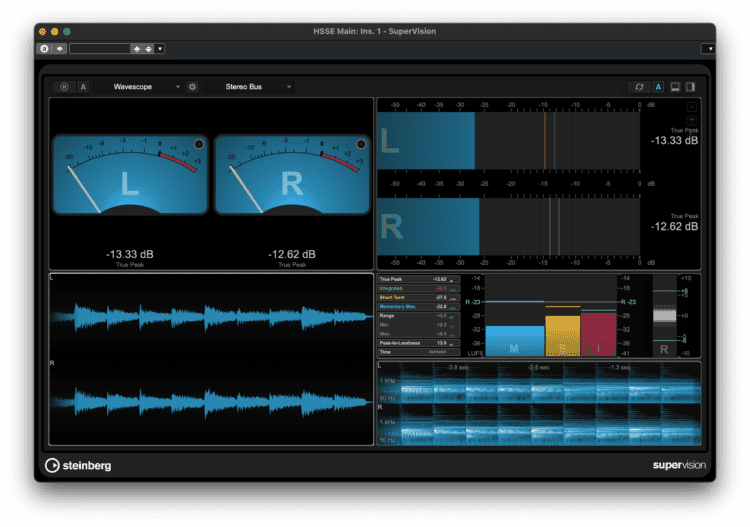Click the reset module values icon
The width and height of the screenshot is (750, 527).
click(639, 87)
